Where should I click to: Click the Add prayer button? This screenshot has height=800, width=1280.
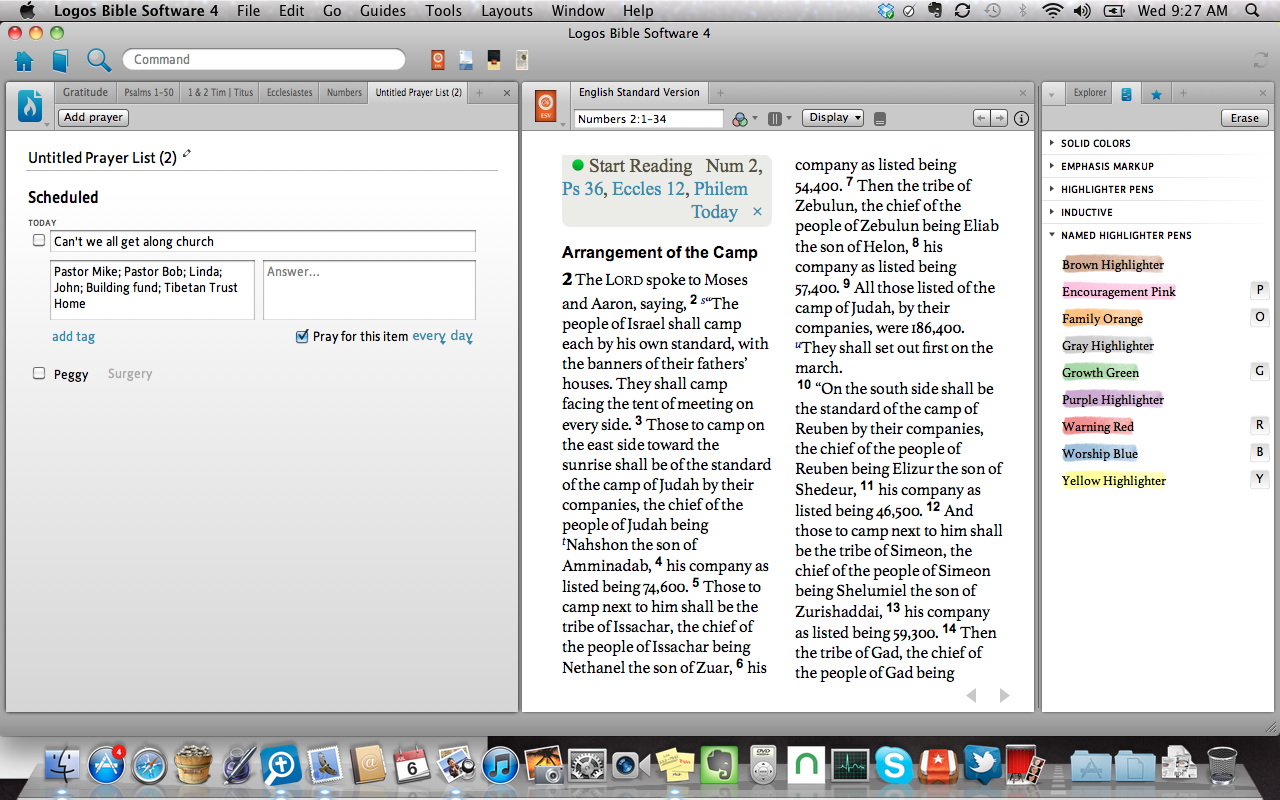(x=93, y=118)
